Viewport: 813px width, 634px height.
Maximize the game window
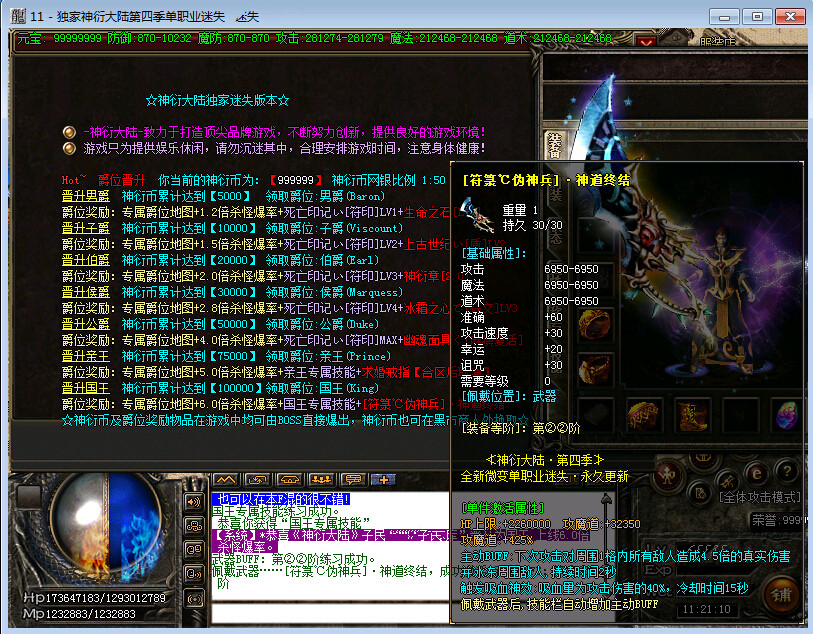[x=757, y=17]
